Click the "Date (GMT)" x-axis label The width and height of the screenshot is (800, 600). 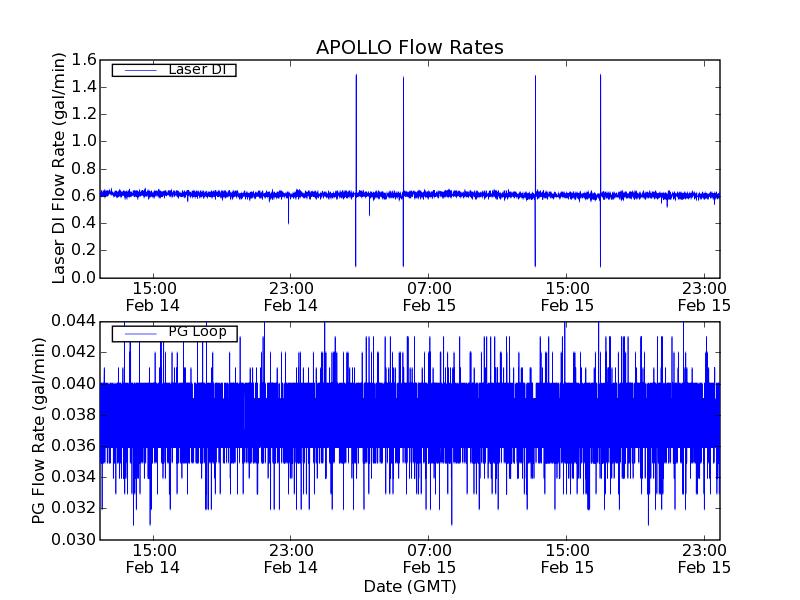click(409, 586)
